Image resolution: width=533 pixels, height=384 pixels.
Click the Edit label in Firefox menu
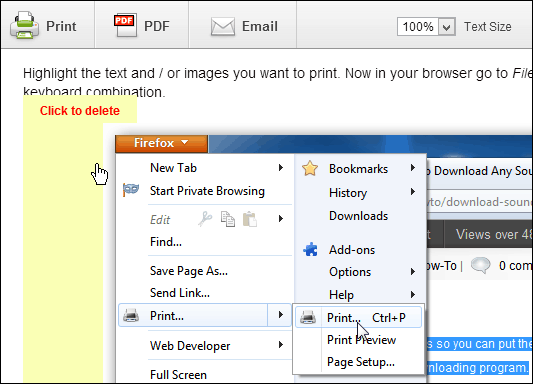[x=160, y=220]
